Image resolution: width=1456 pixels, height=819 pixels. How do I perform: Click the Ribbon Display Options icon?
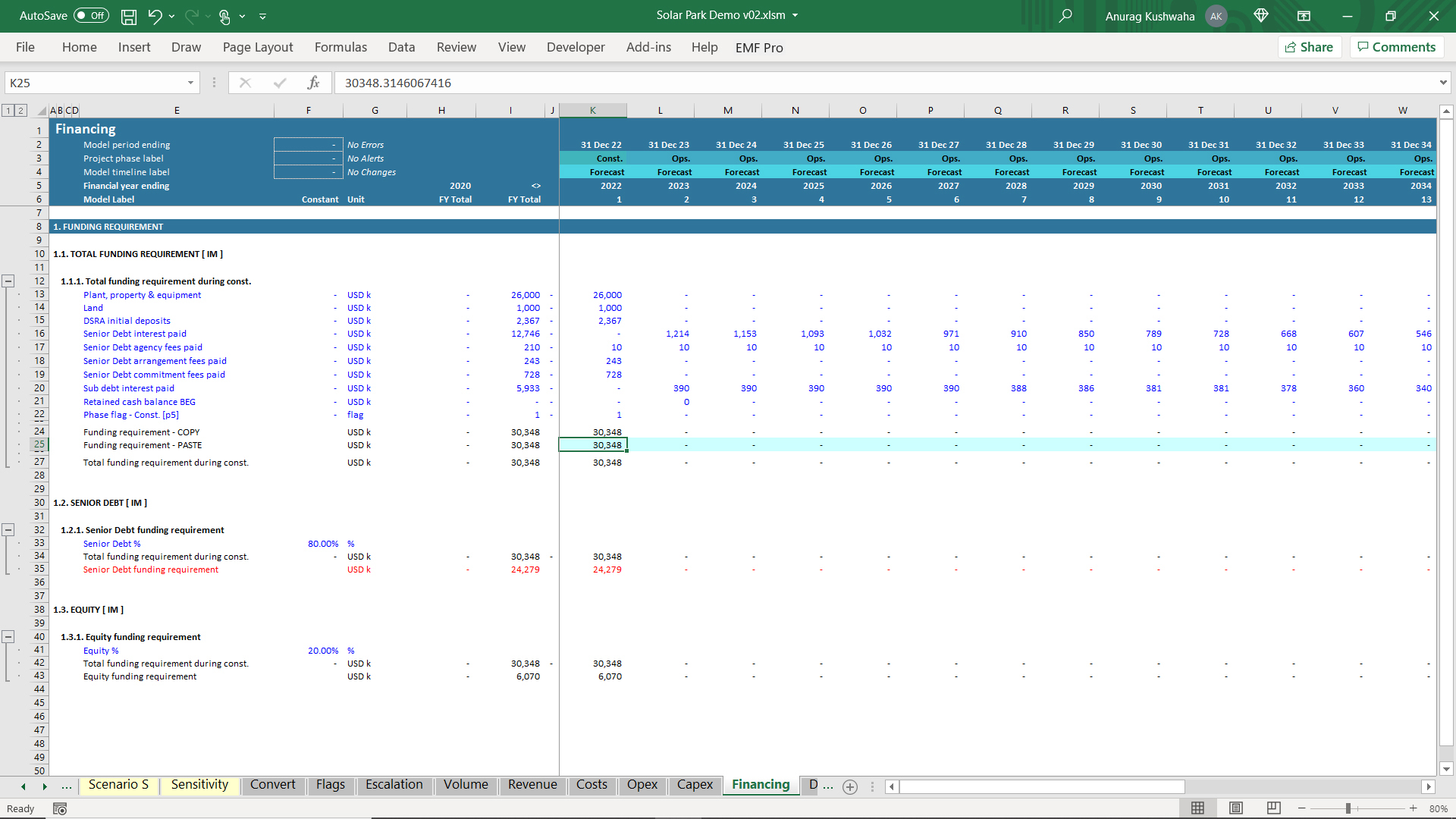1304,16
